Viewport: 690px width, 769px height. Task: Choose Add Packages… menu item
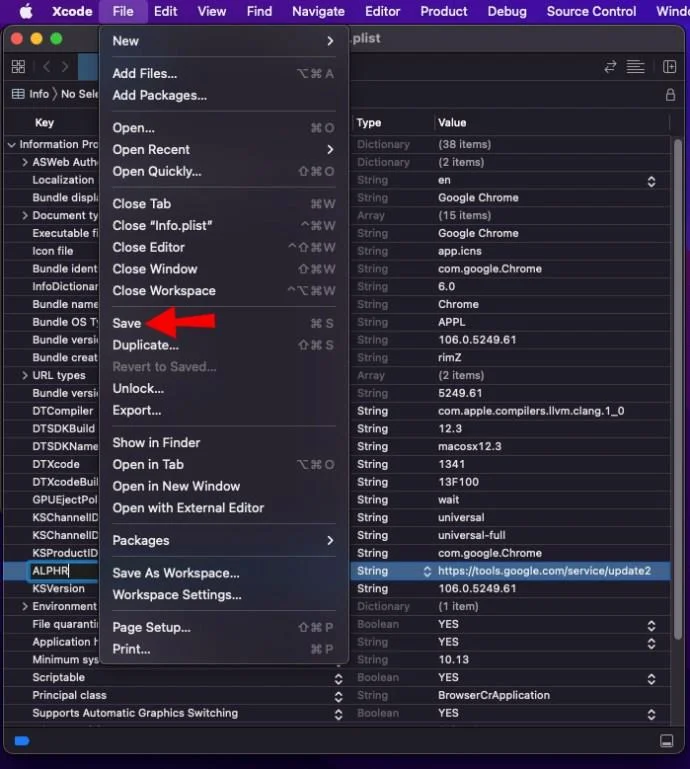tap(224, 95)
